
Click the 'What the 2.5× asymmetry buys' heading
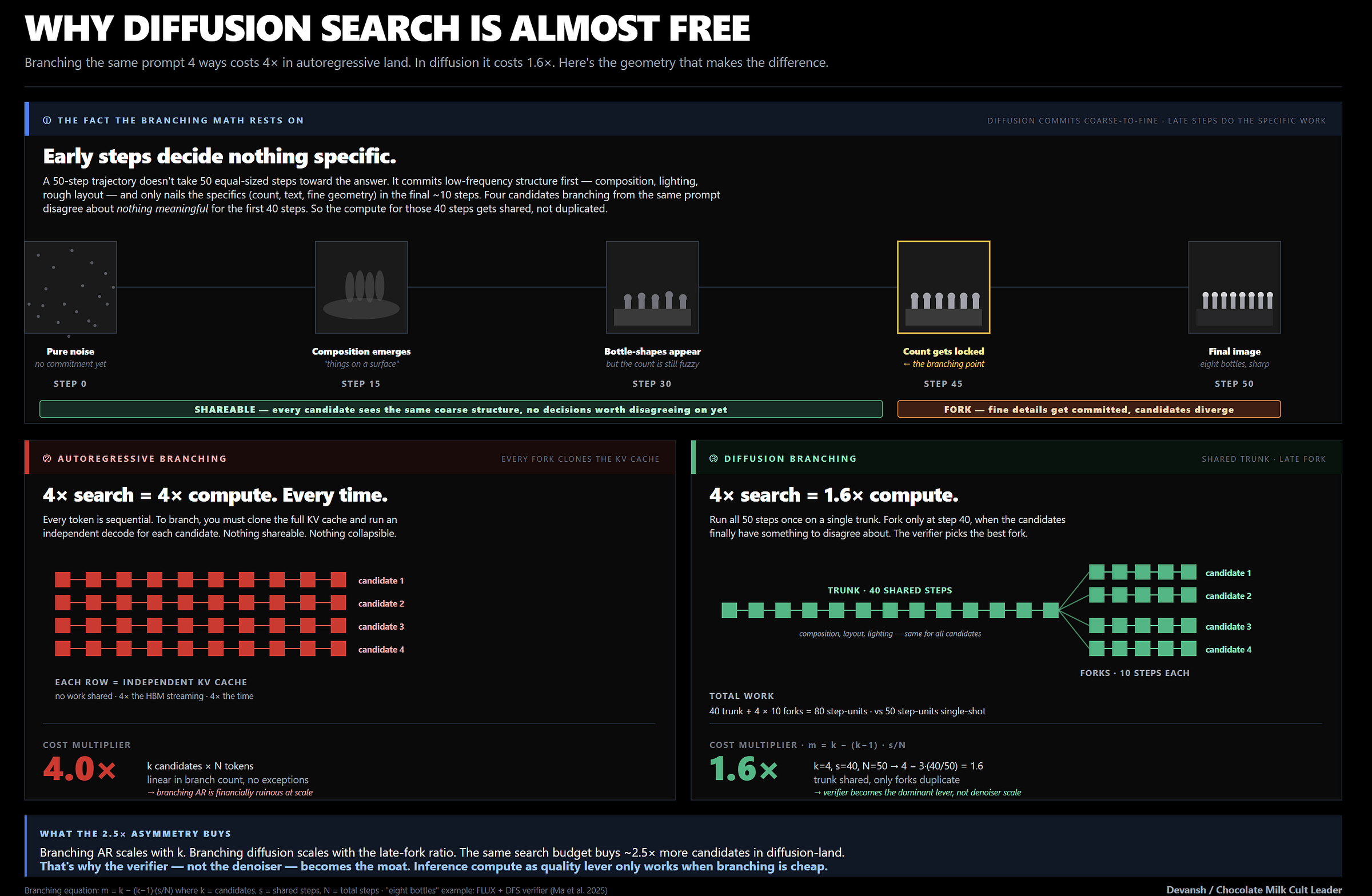(x=135, y=834)
